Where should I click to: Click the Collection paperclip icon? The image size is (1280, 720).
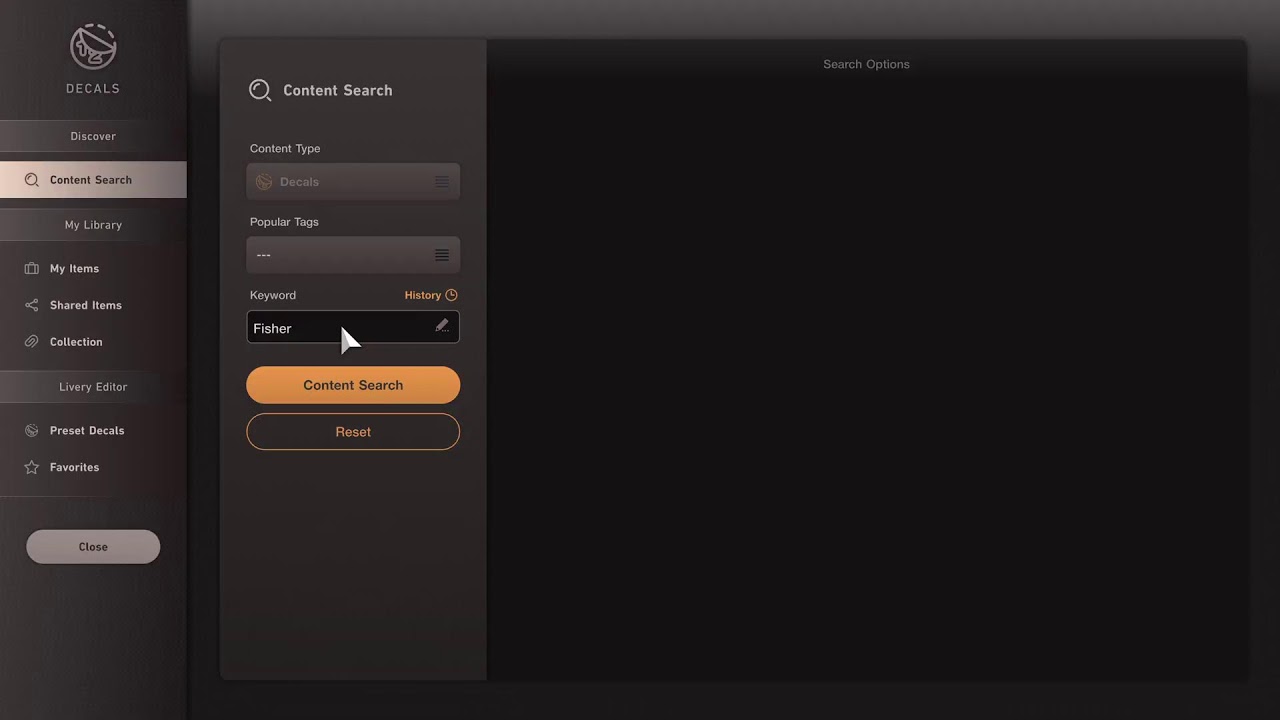(32, 342)
